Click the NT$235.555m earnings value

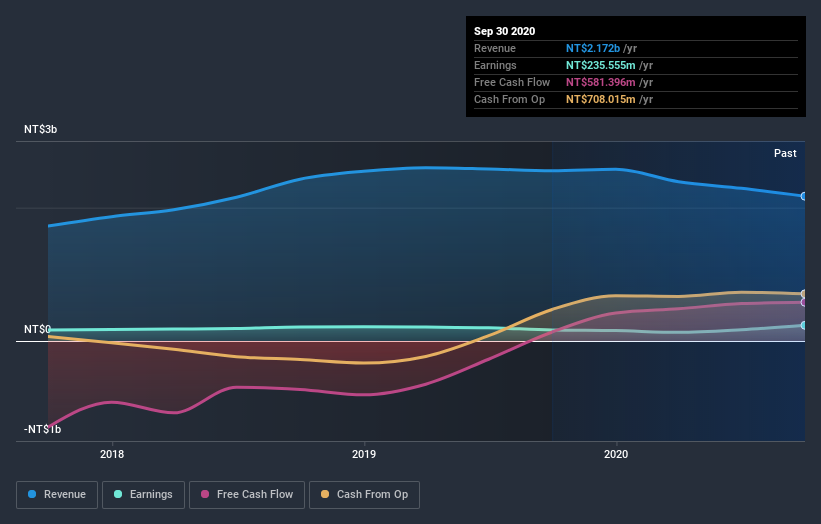point(601,65)
